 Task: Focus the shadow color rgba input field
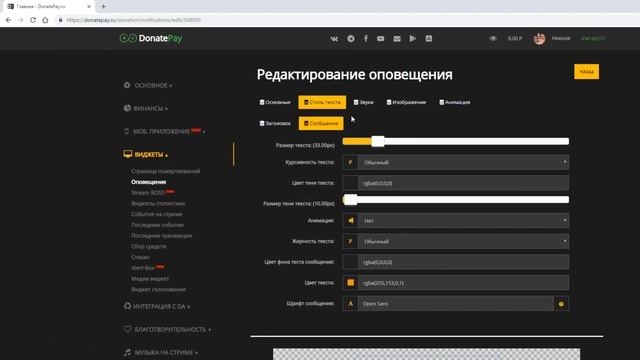tap(463, 183)
